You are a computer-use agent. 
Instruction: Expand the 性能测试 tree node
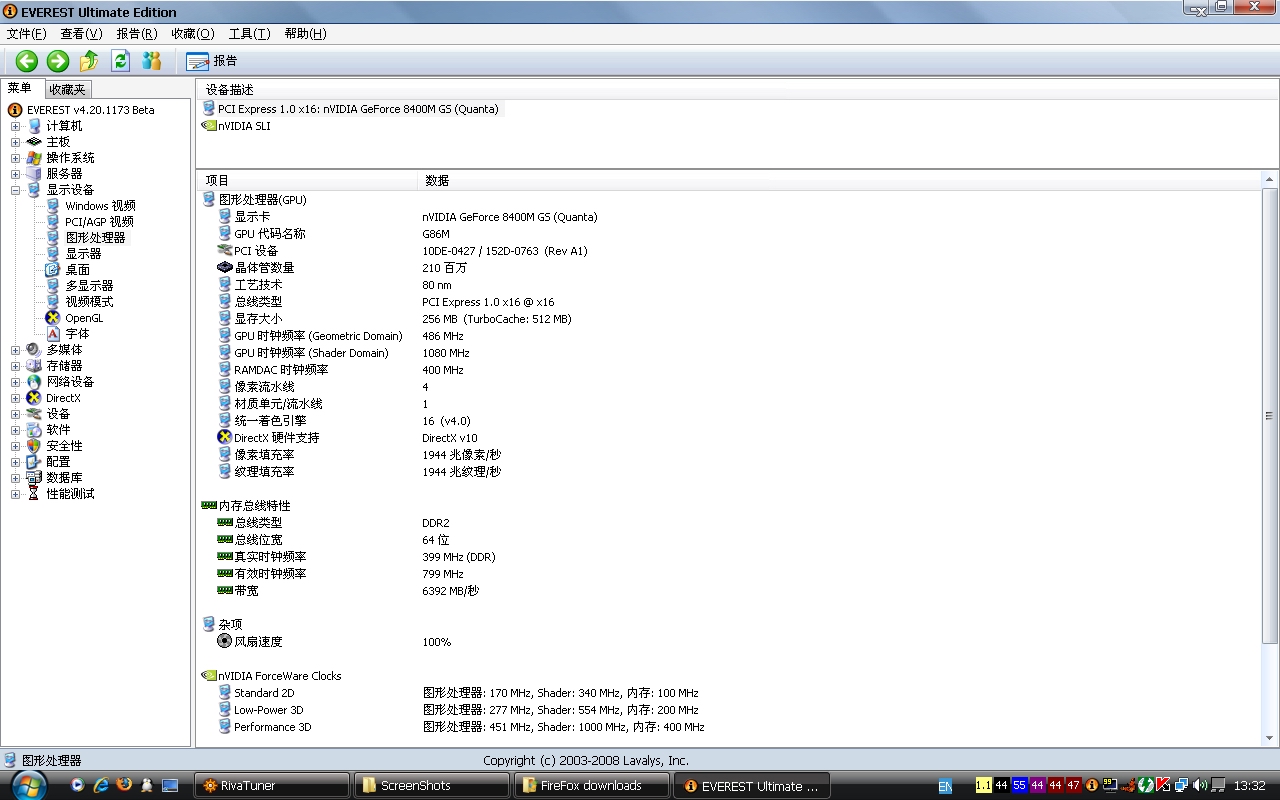(15, 494)
